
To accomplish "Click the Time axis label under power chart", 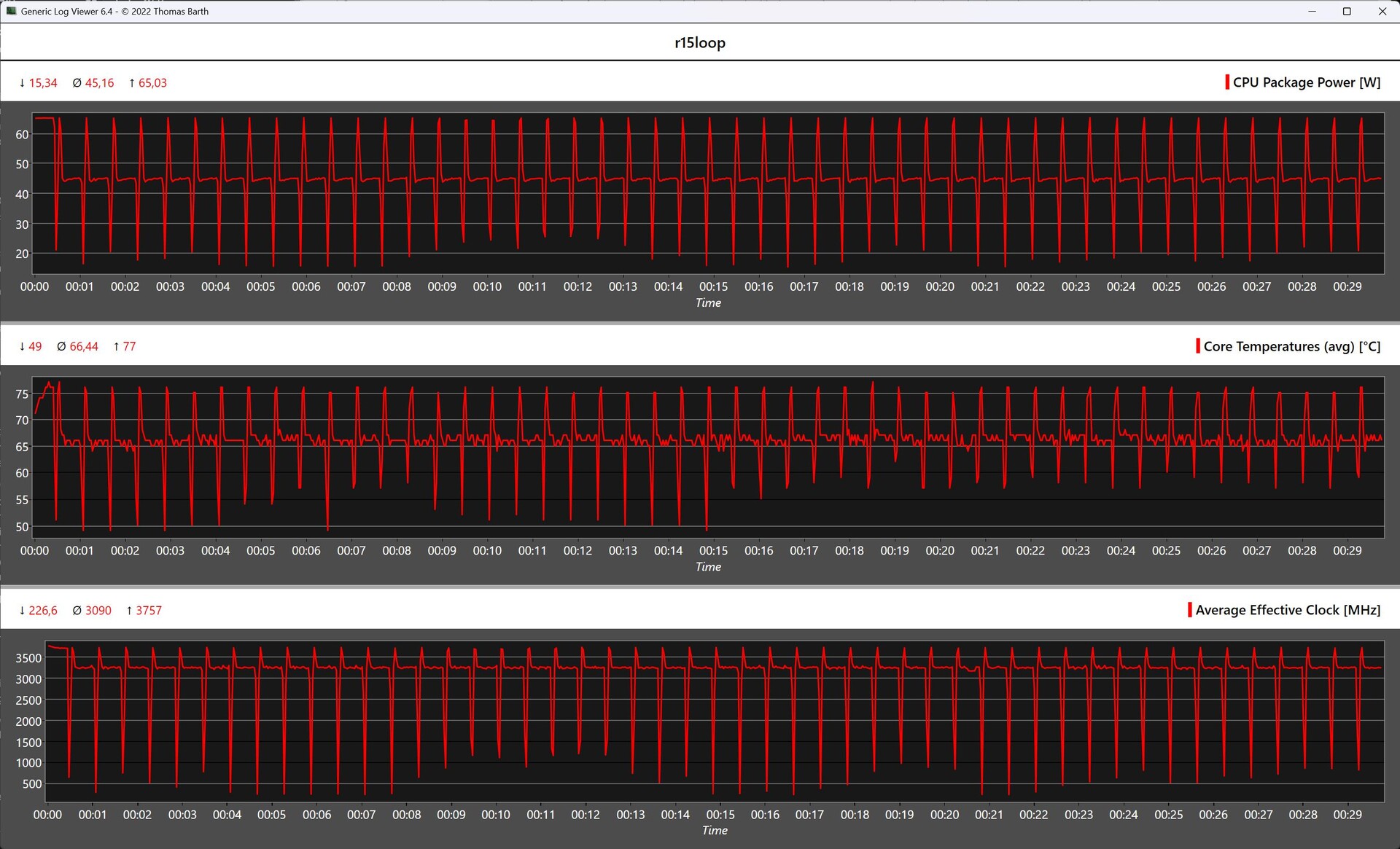I will [707, 303].
